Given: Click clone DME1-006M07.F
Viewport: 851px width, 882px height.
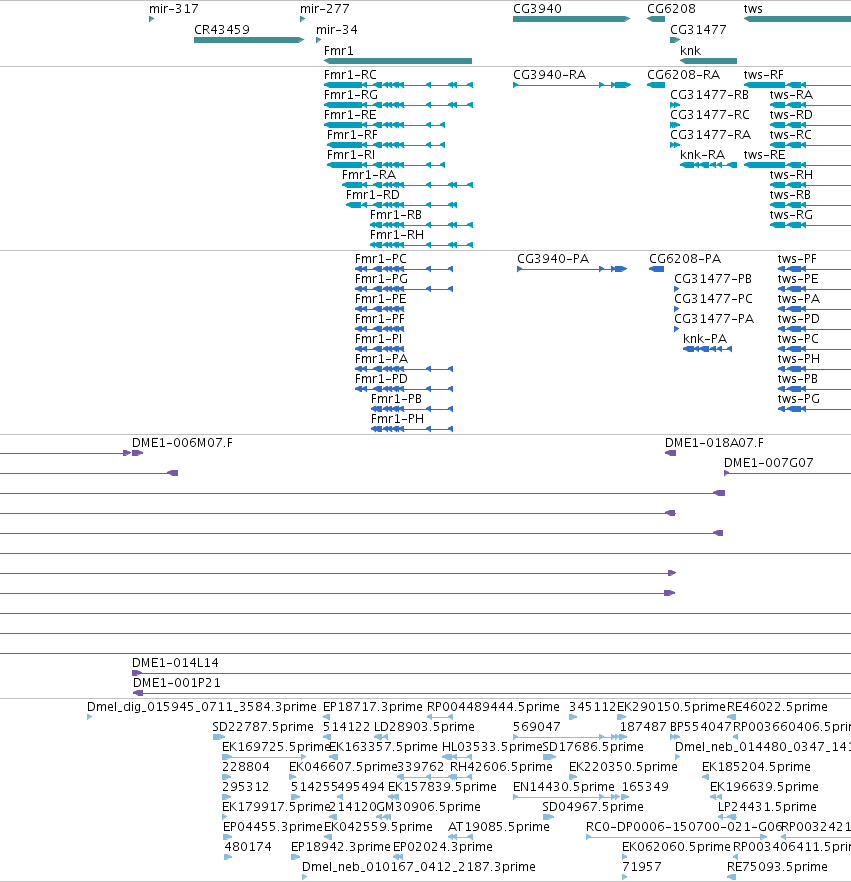Looking at the screenshot, I should 182,443.
